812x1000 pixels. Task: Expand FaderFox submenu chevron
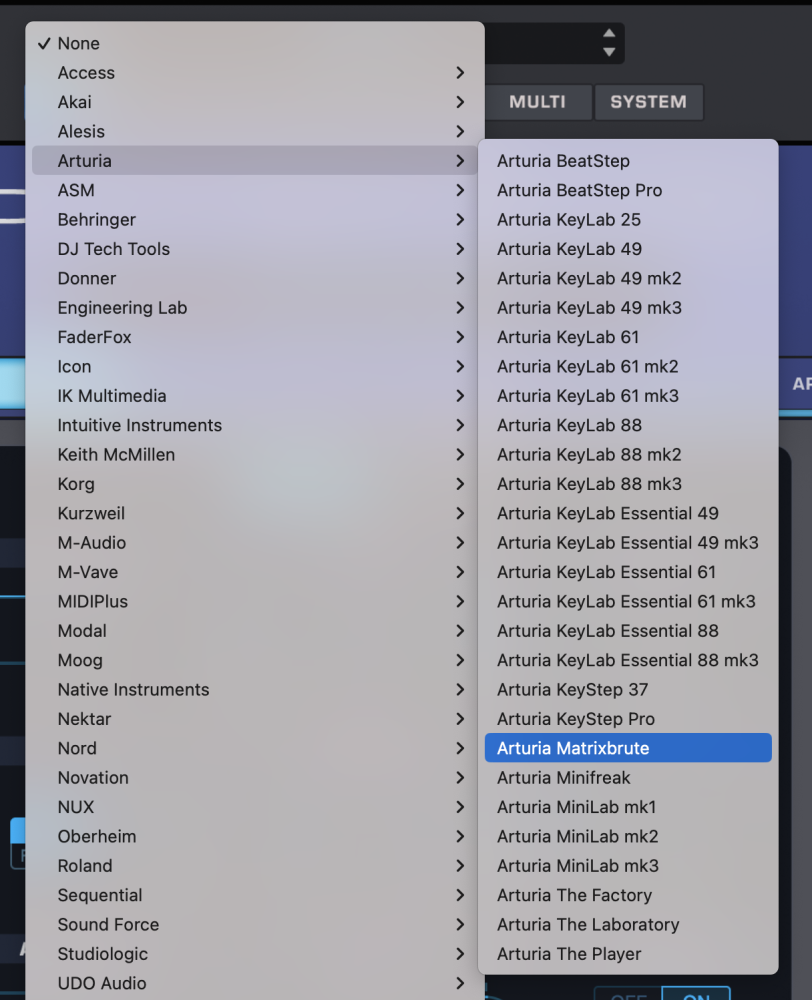460,337
